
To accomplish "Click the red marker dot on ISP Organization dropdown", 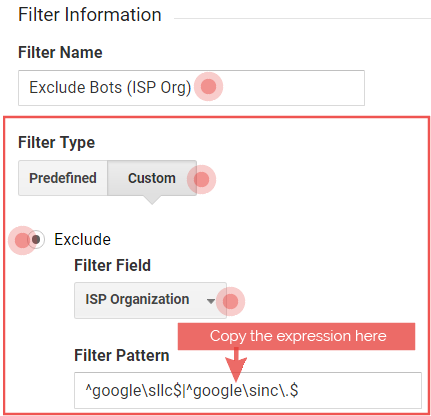I will click(230, 301).
